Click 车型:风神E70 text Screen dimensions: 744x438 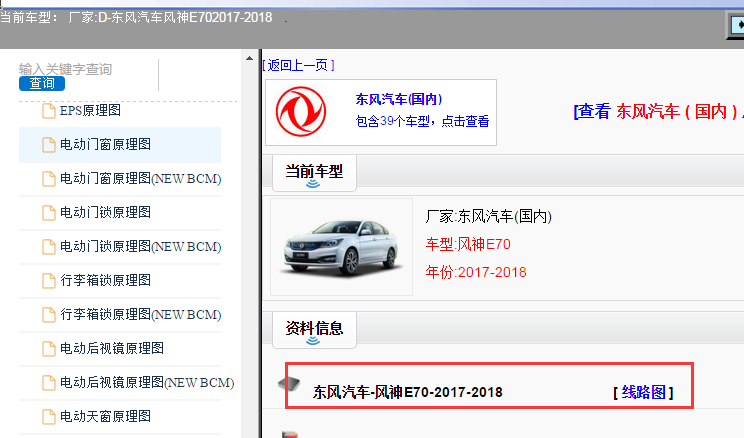pyautogui.click(x=468, y=244)
